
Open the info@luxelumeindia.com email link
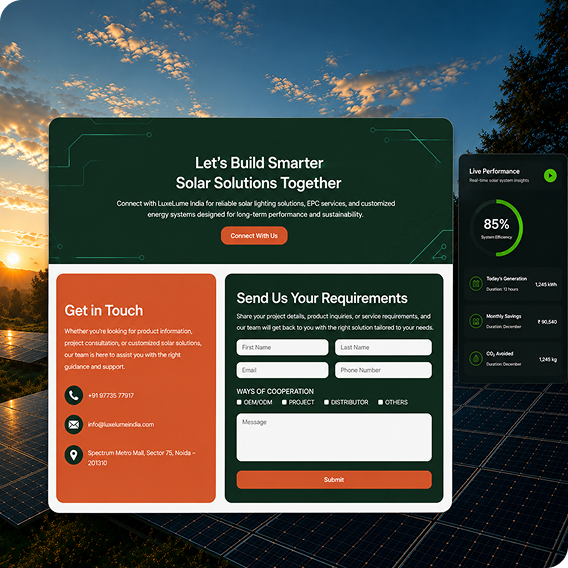121,424
